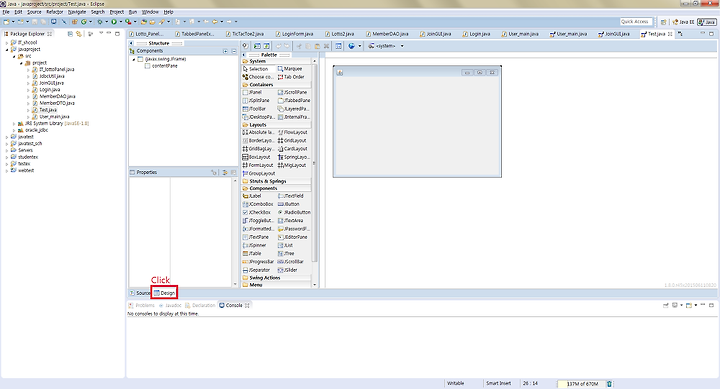The width and height of the screenshot is (720, 389).
Task: Expand the ff_shcool project
Action: [x=7, y=42]
